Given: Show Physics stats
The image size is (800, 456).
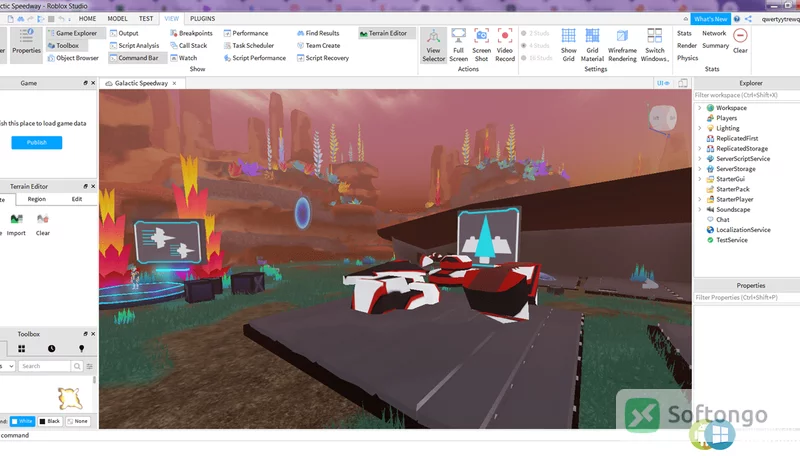Looking at the screenshot, I should 687,58.
